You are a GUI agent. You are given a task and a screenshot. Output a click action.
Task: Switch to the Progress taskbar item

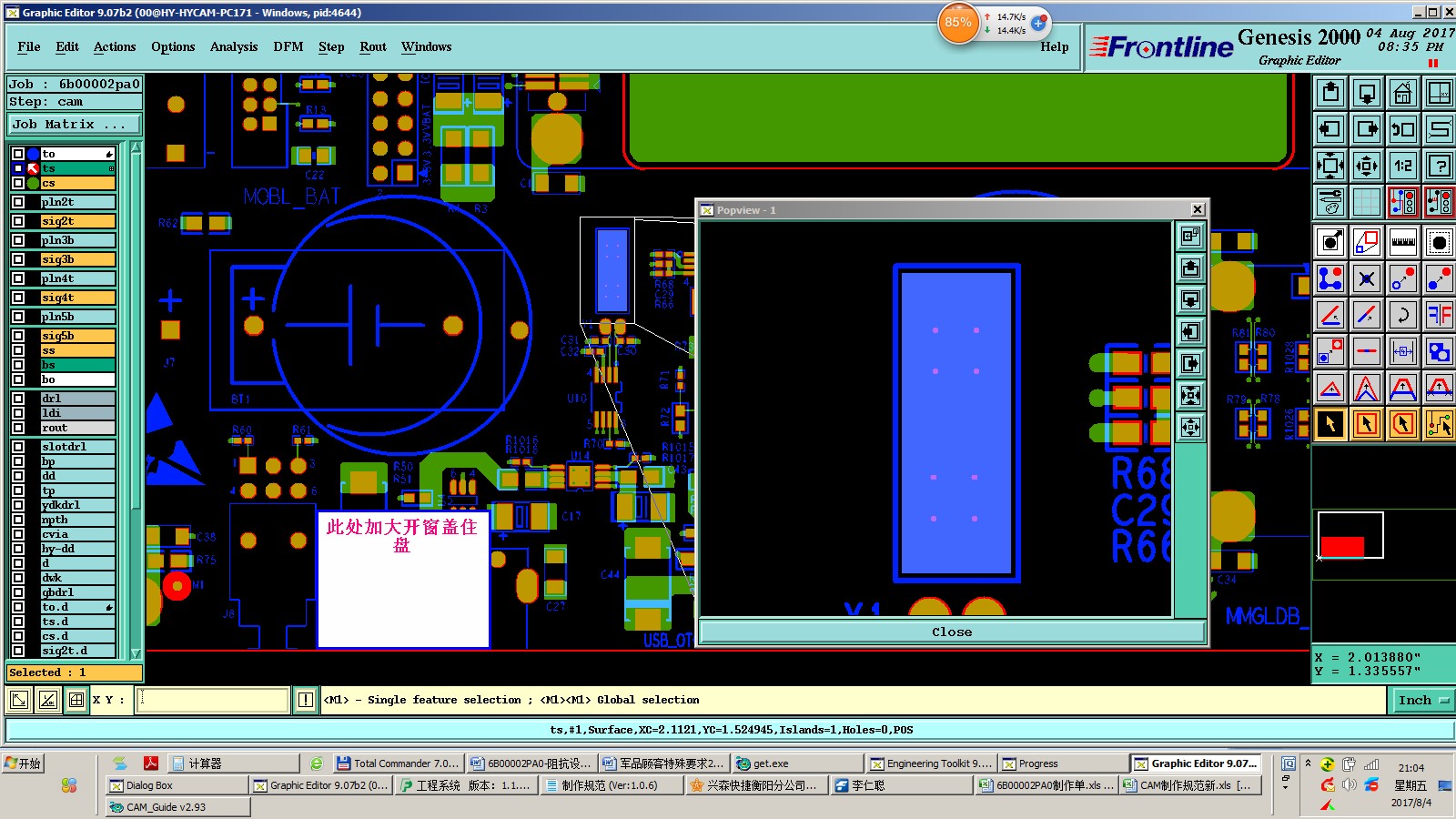click(x=1062, y=763)
